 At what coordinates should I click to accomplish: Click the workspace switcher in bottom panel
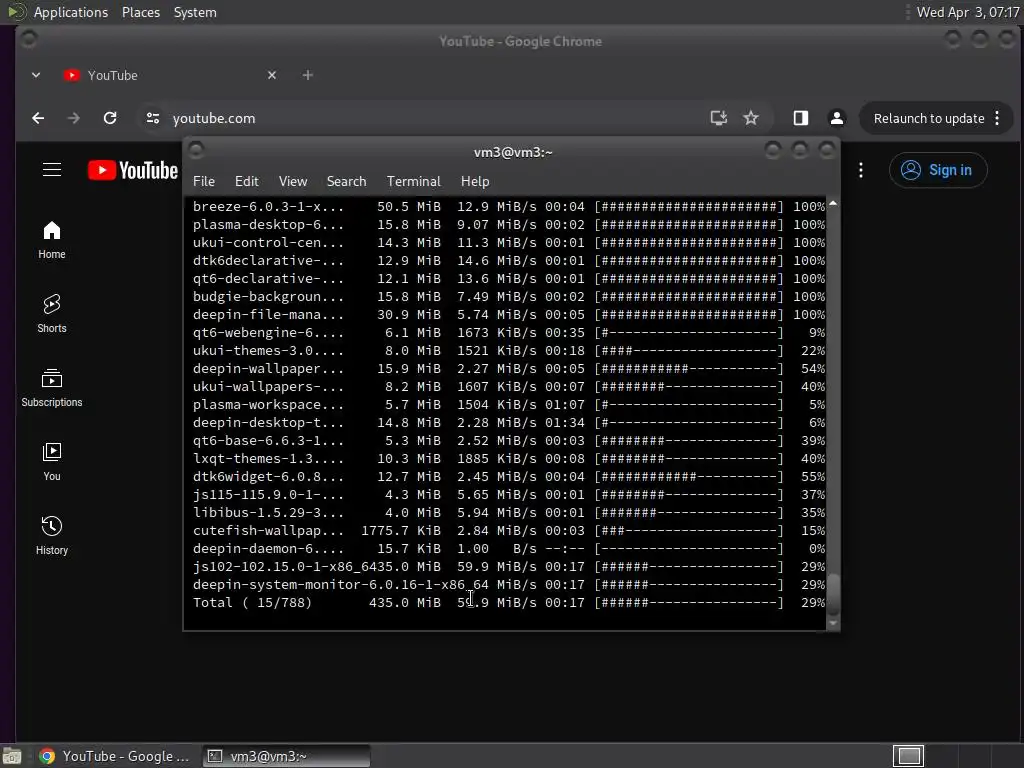(x=908, y=756)
